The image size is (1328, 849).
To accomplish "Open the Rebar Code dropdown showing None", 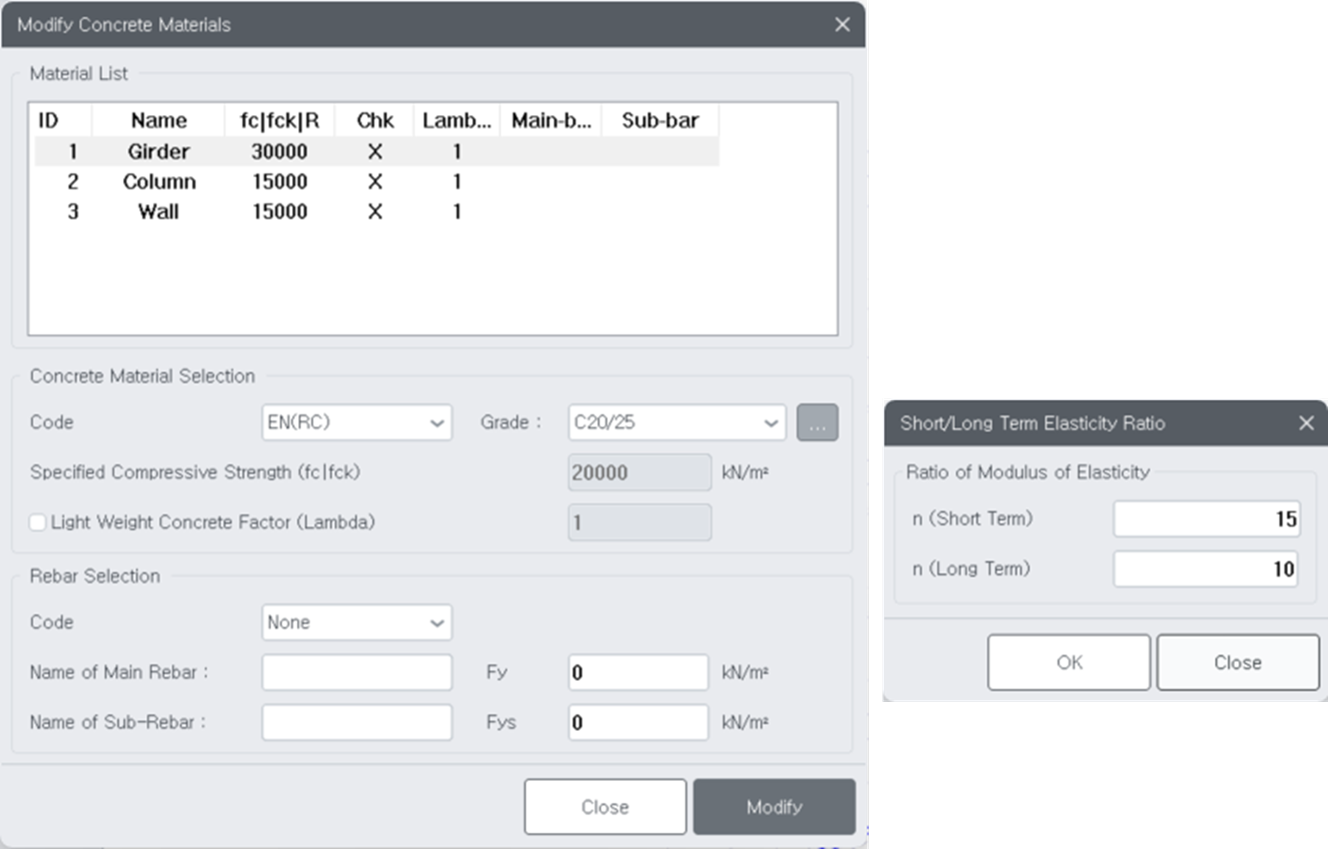I will coord(356,622).
